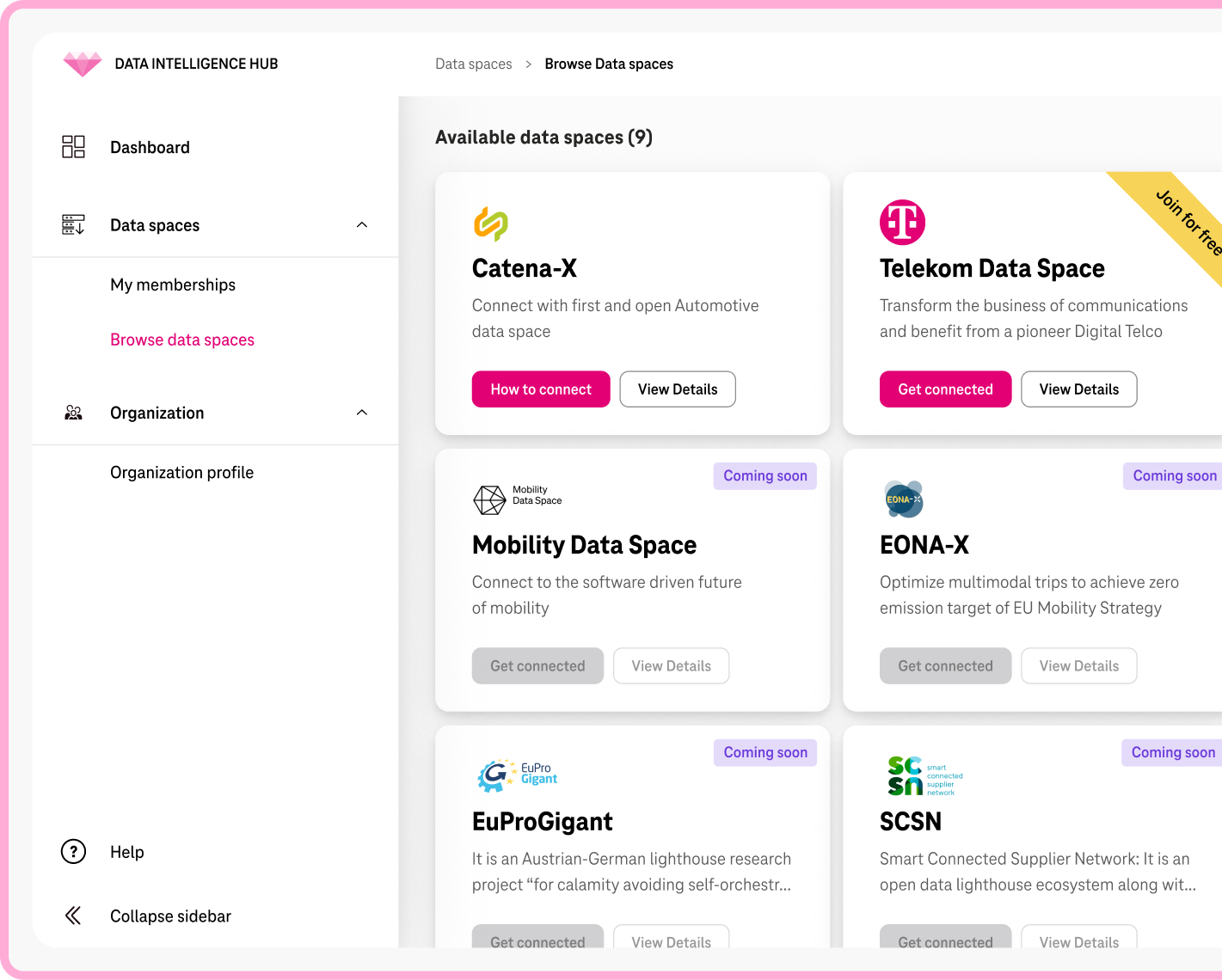Click the Telekom T logo
The image size is (1222, 980).
click(902, 223)
